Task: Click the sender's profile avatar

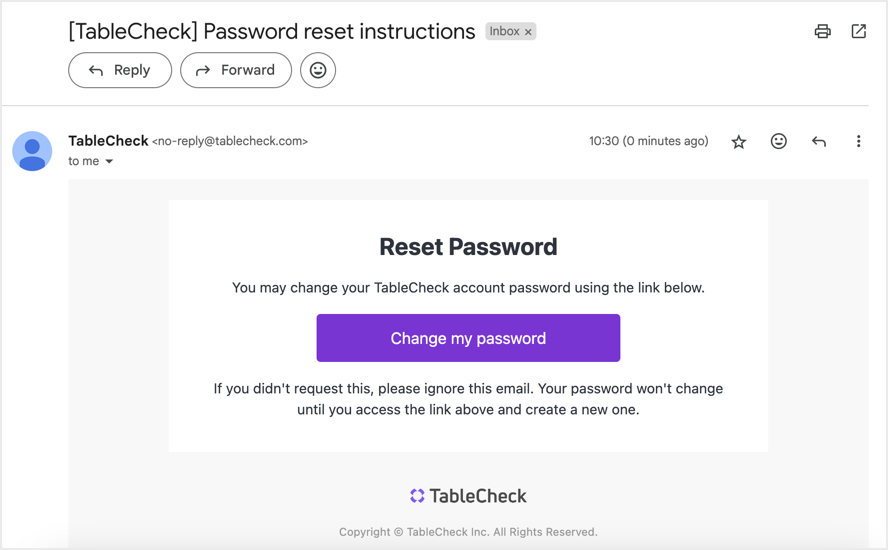Action: 32,151
